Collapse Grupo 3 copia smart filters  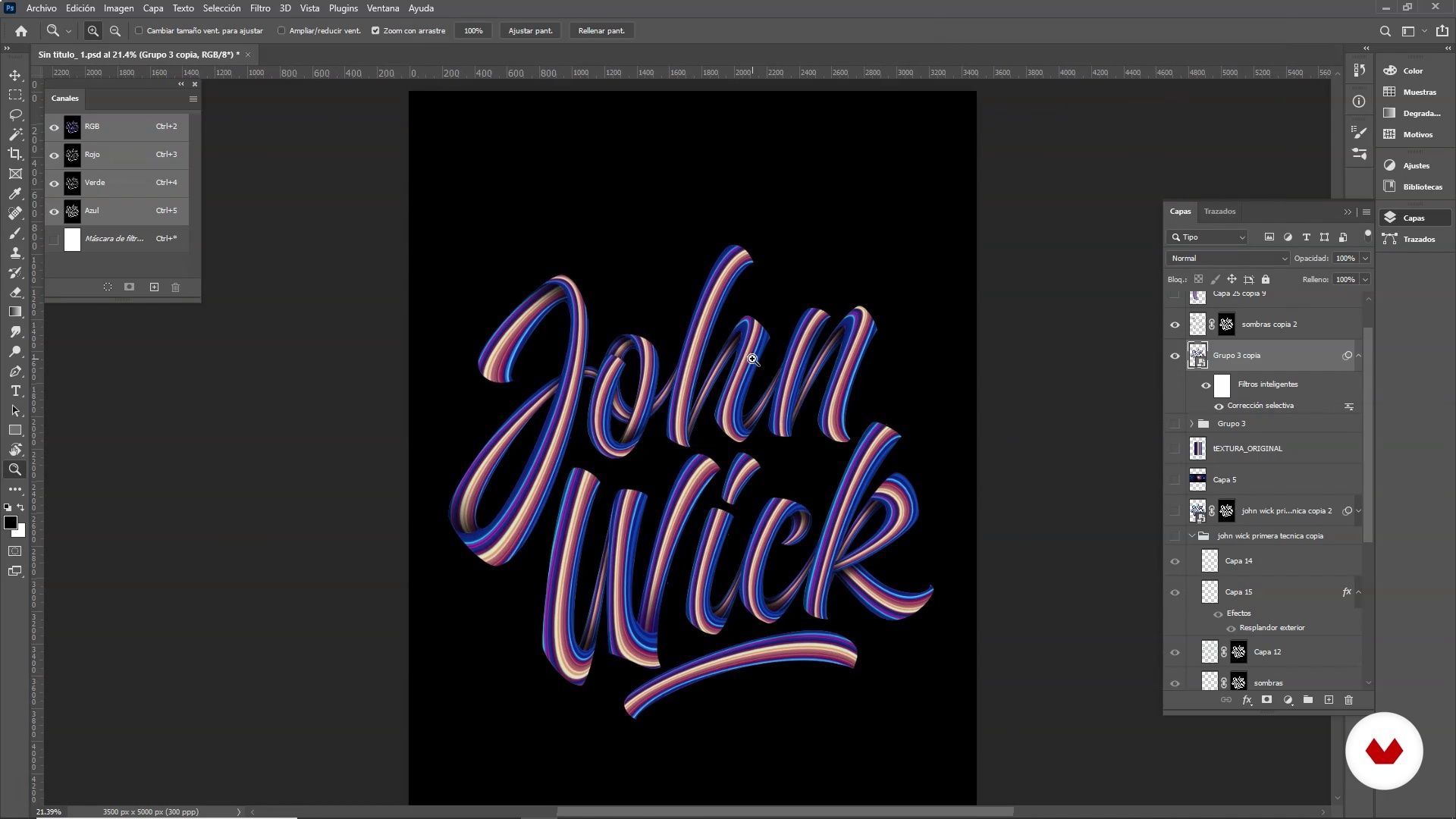(x=1359, y=356)
